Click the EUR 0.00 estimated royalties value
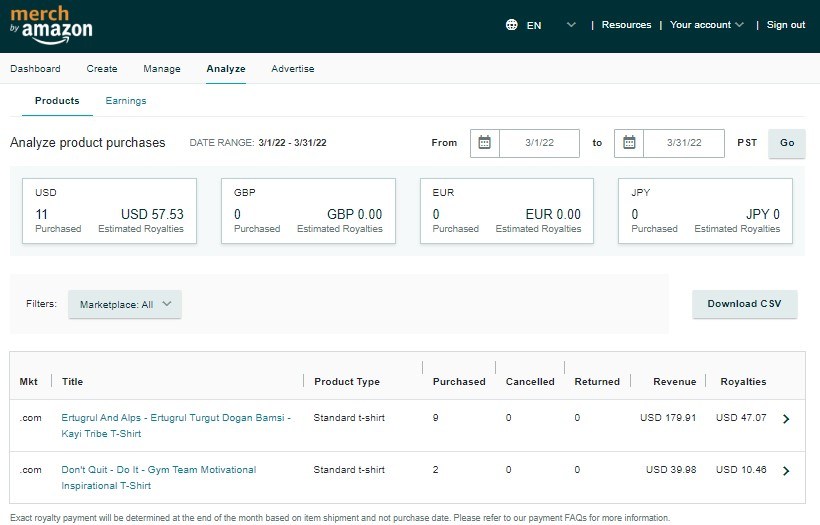 pos(553,214)
